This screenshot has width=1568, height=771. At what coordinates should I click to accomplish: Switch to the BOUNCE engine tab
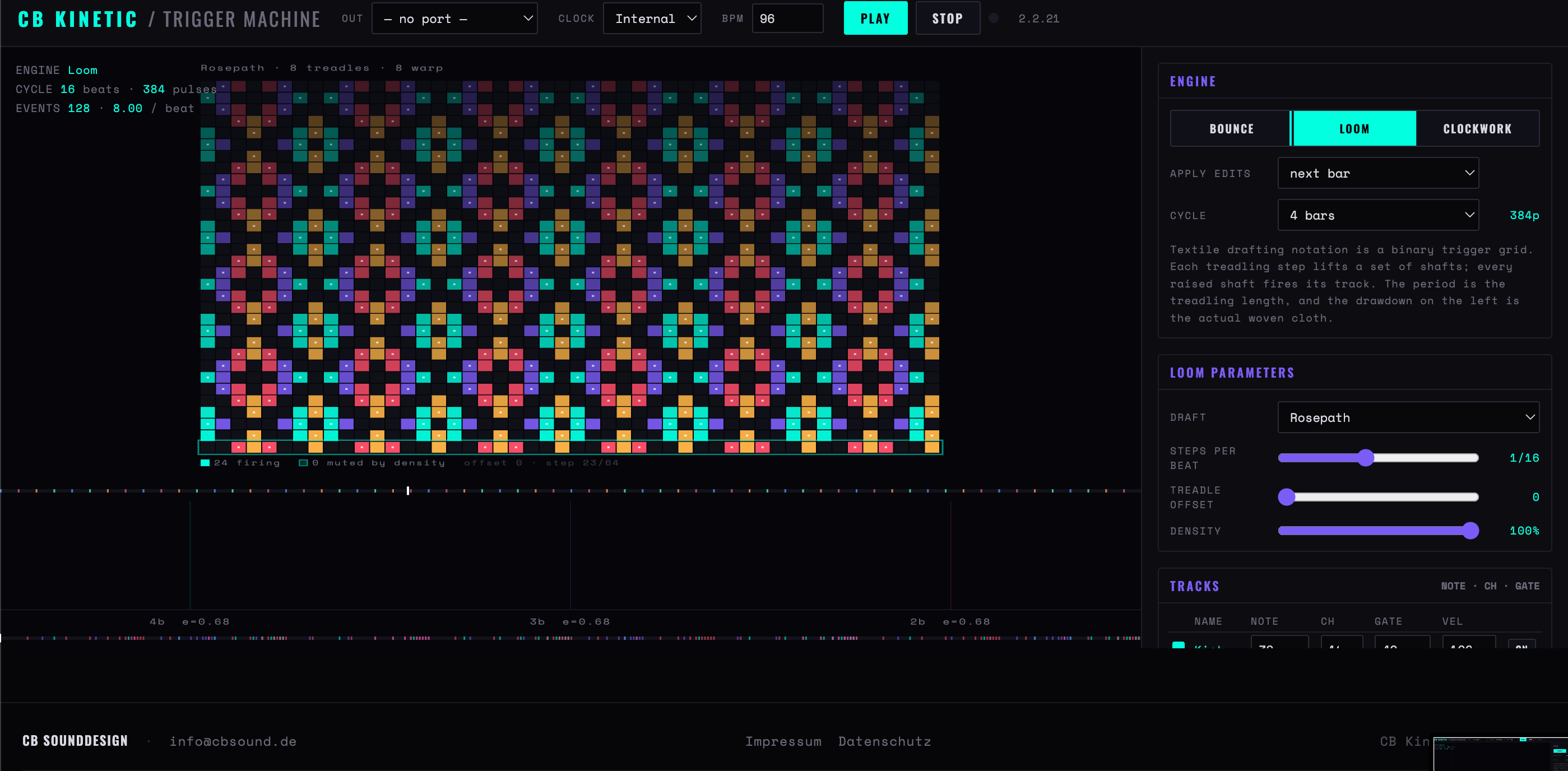coord(1231,128)
